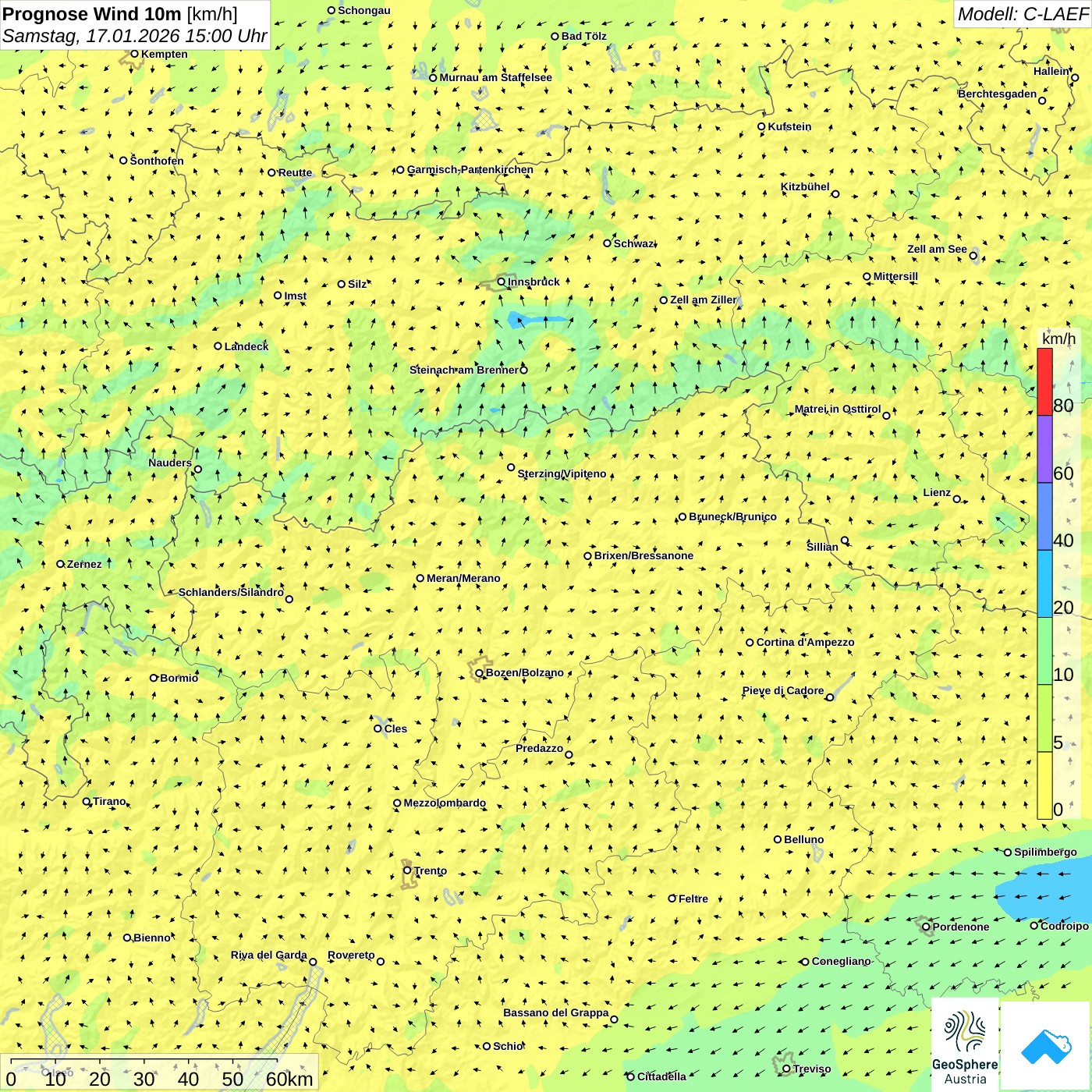Click the 'Sonthofen' label
Viewport: 1092px width, 1092px height.
pos(157,161)
